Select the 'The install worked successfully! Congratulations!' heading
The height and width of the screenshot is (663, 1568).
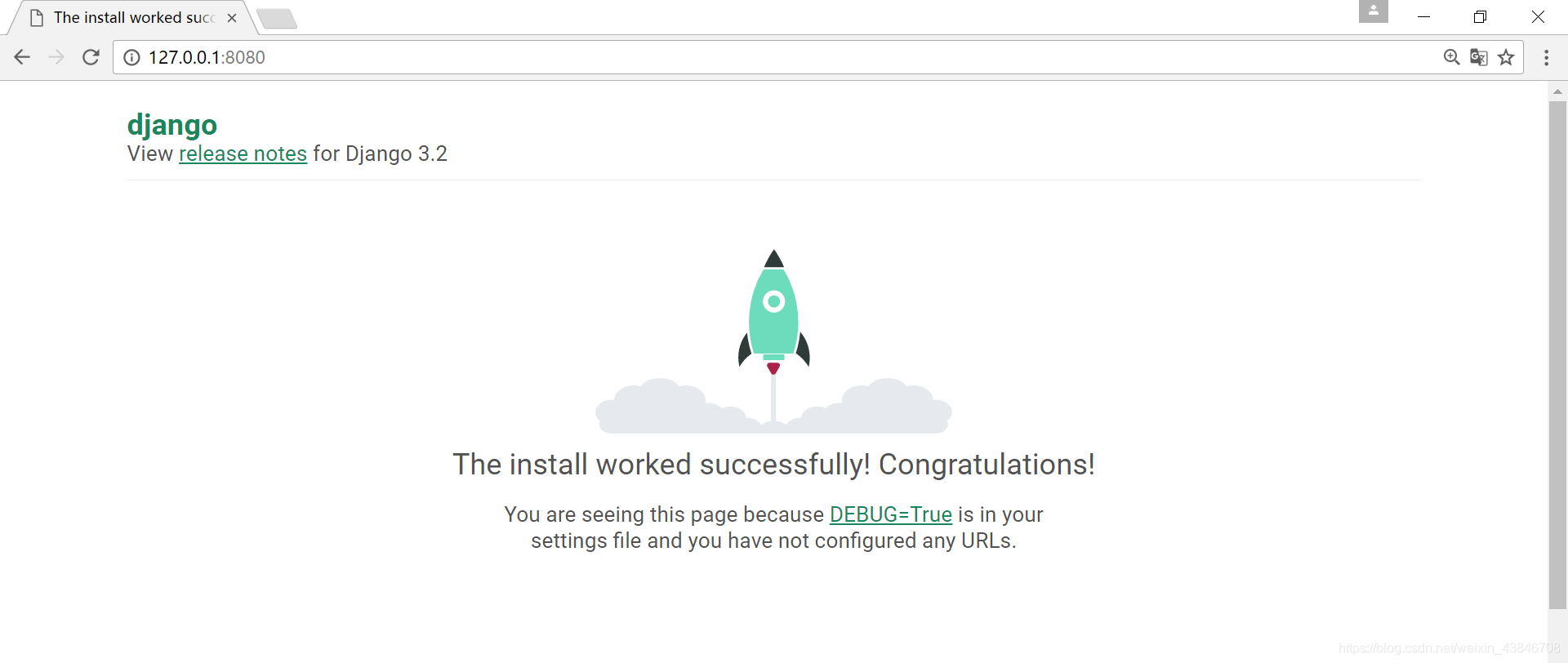(773, 465)
